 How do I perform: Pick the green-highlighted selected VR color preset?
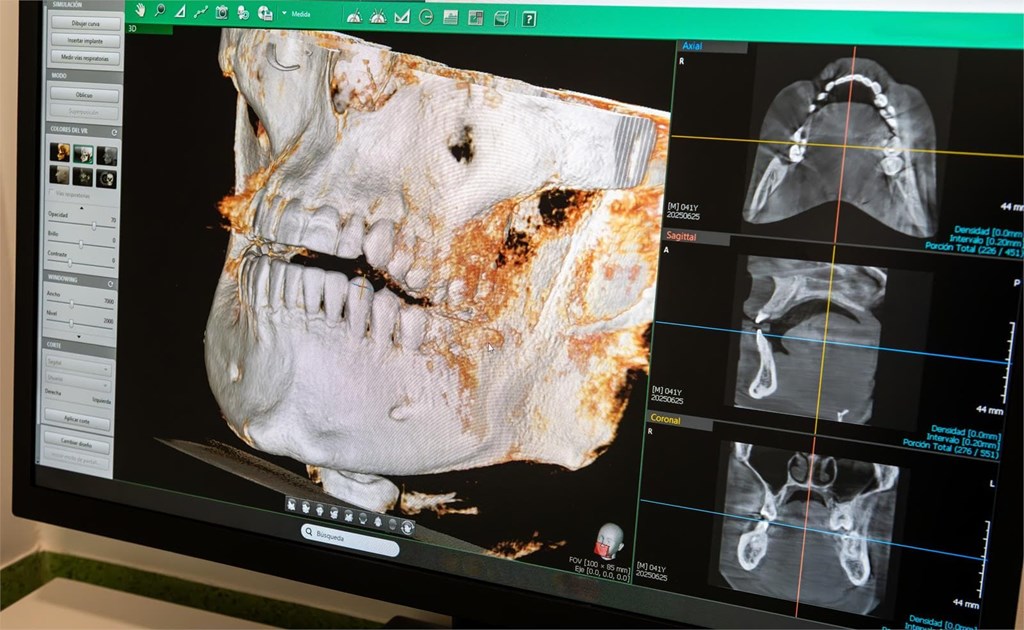83,154
